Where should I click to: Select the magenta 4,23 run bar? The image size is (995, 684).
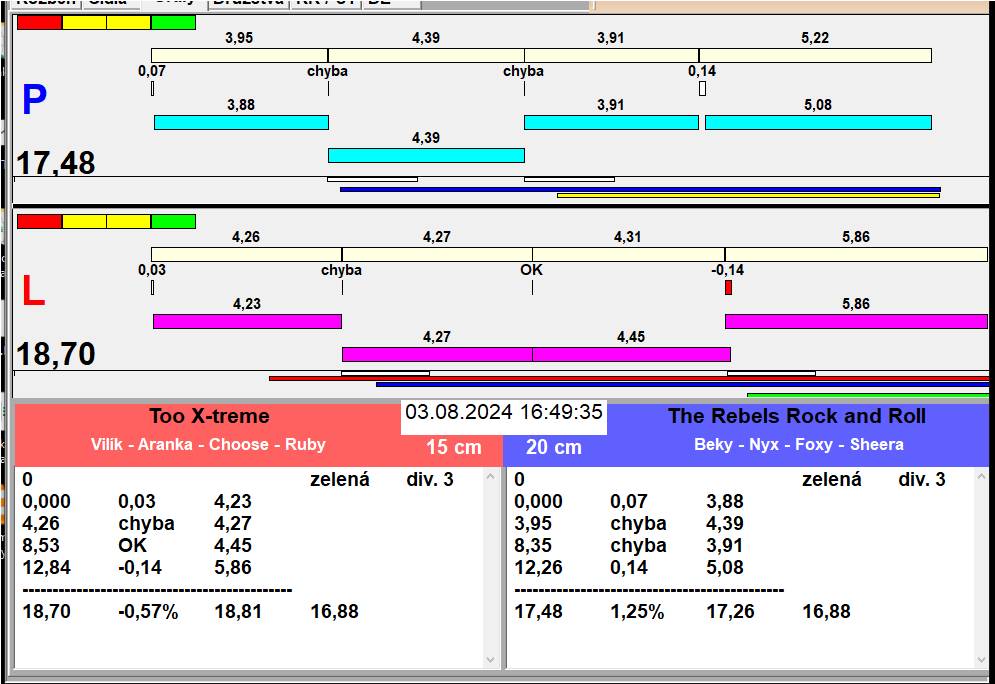[247, 321]
